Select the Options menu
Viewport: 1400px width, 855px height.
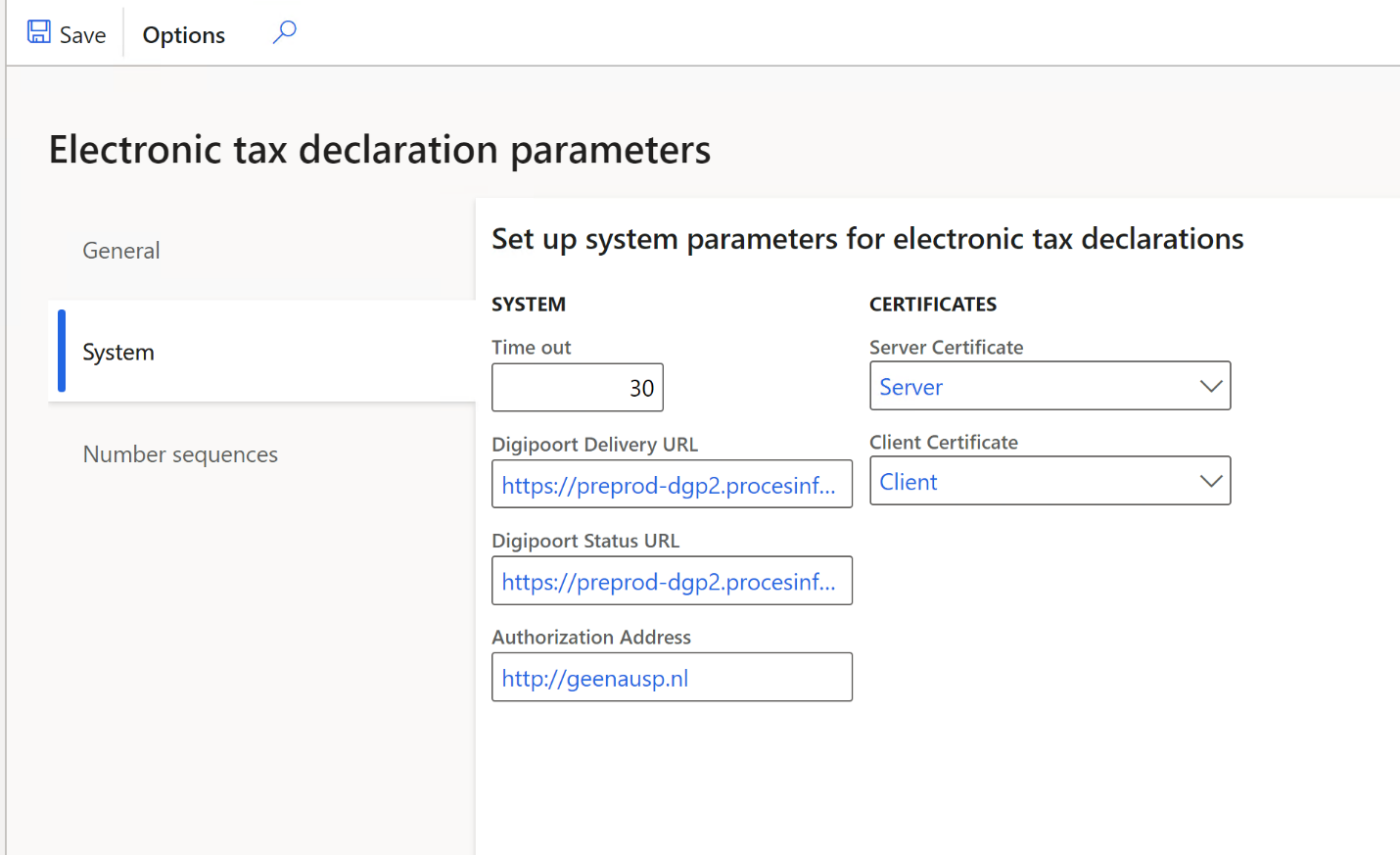[183, 34]
